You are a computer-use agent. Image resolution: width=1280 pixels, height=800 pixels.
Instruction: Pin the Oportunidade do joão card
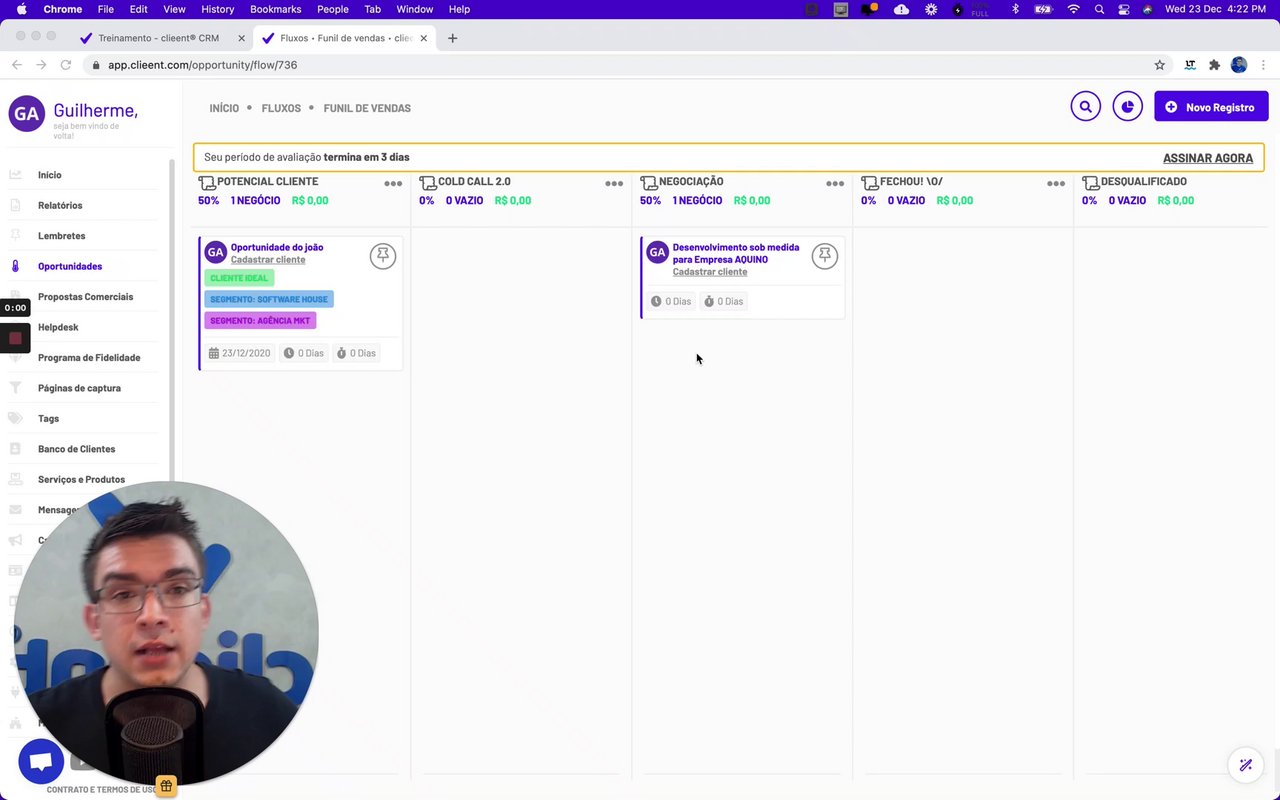point(382,256)
